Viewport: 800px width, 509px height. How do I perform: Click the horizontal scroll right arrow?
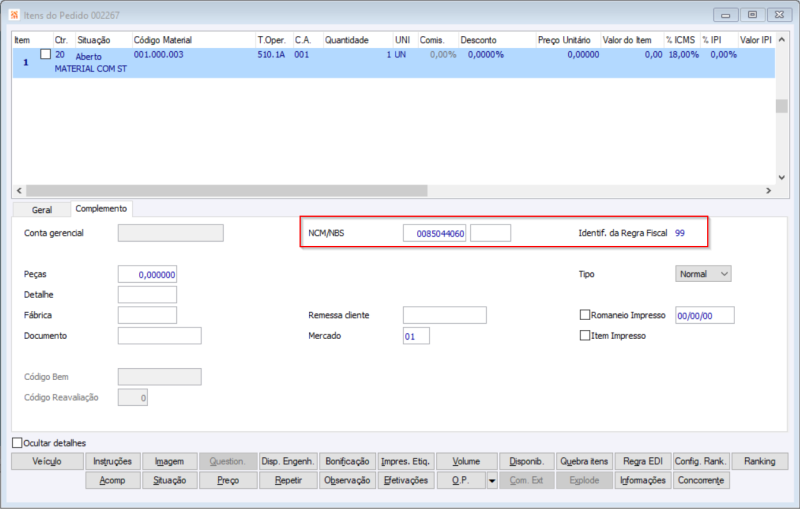[x=768, y=191]
